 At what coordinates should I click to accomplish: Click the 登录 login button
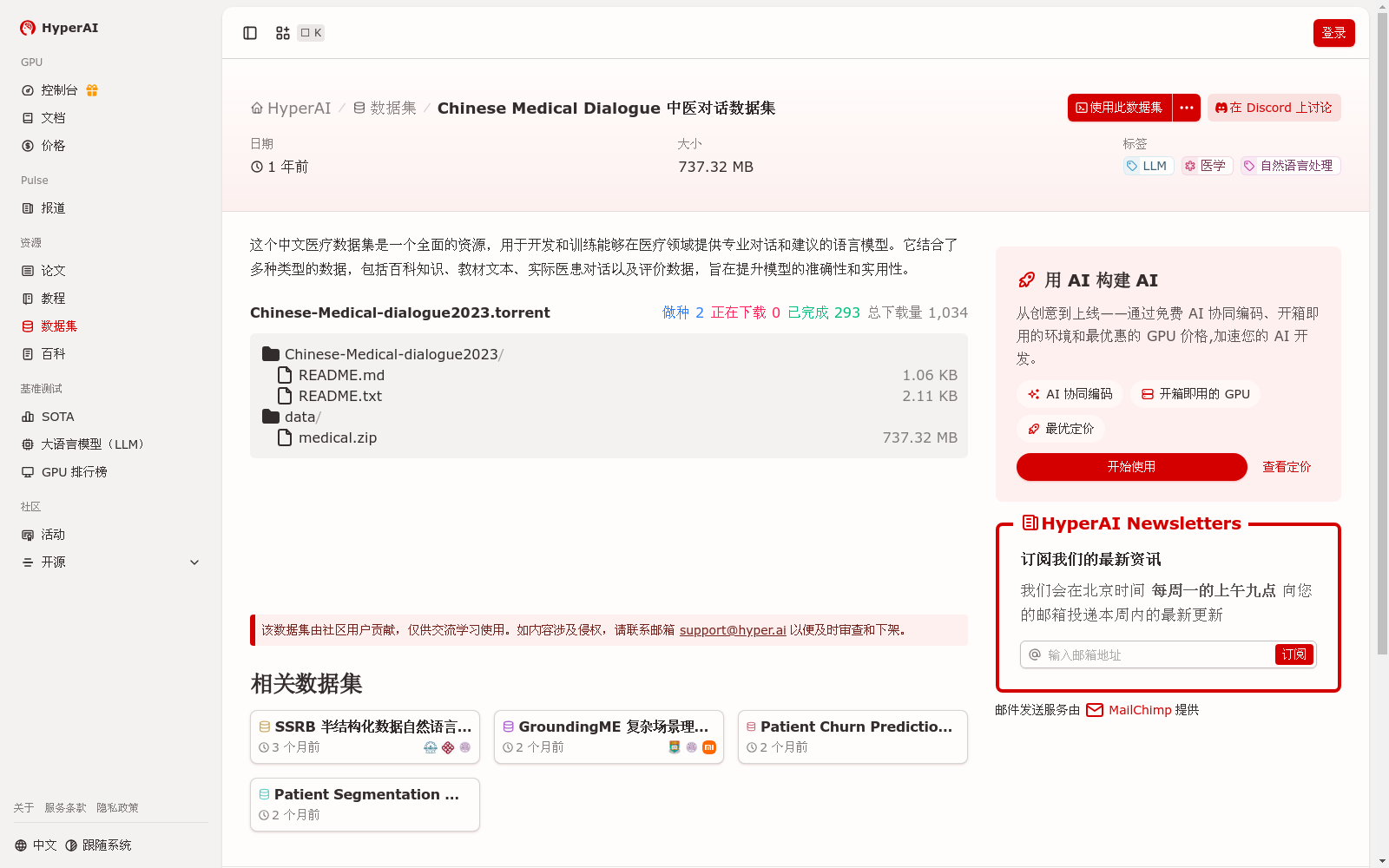click(1333, 33)
